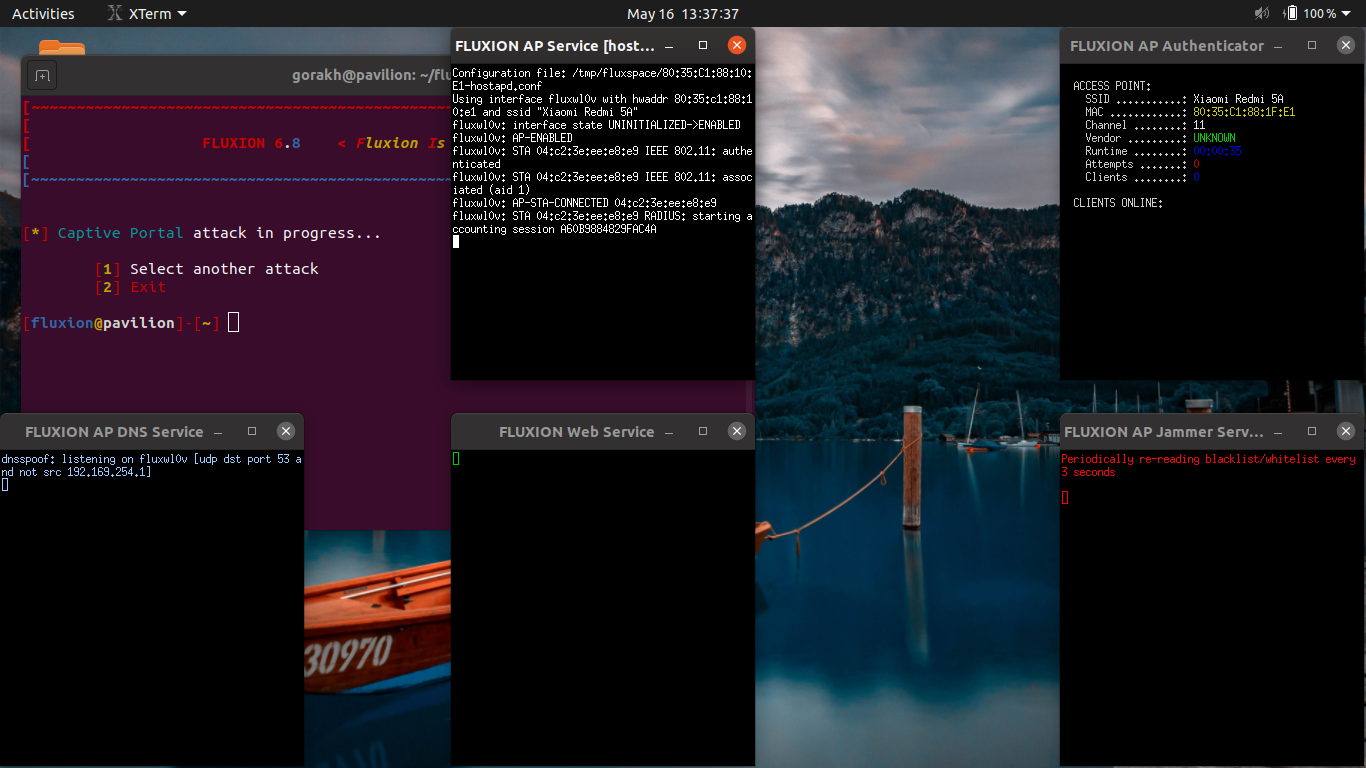Click the '[2] Exit' option
This screenshot has width=1366, height=768.
pyautogui.click(x=131, y=287)
